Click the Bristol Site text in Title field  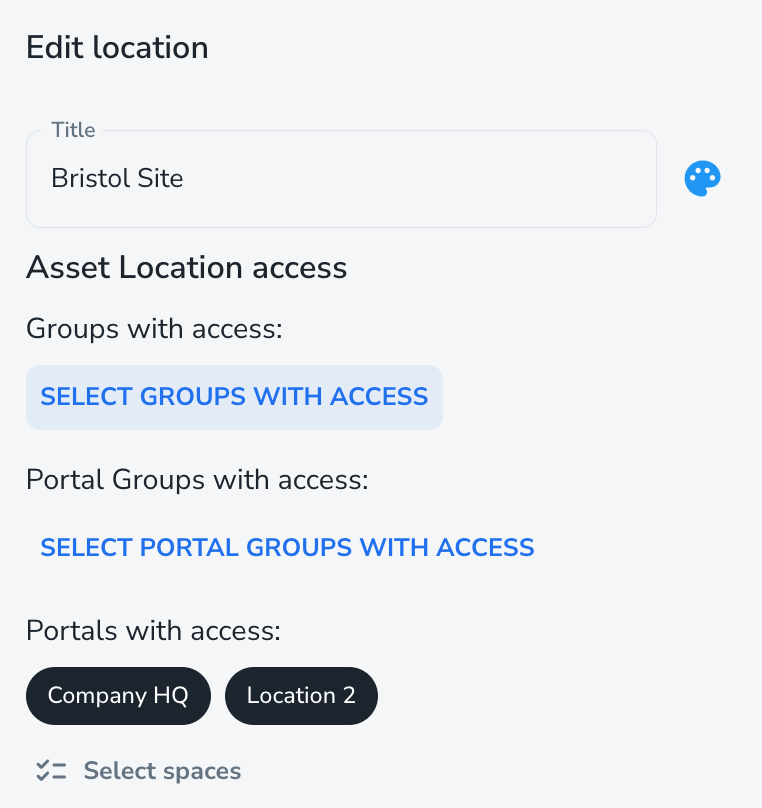(117, 179)
